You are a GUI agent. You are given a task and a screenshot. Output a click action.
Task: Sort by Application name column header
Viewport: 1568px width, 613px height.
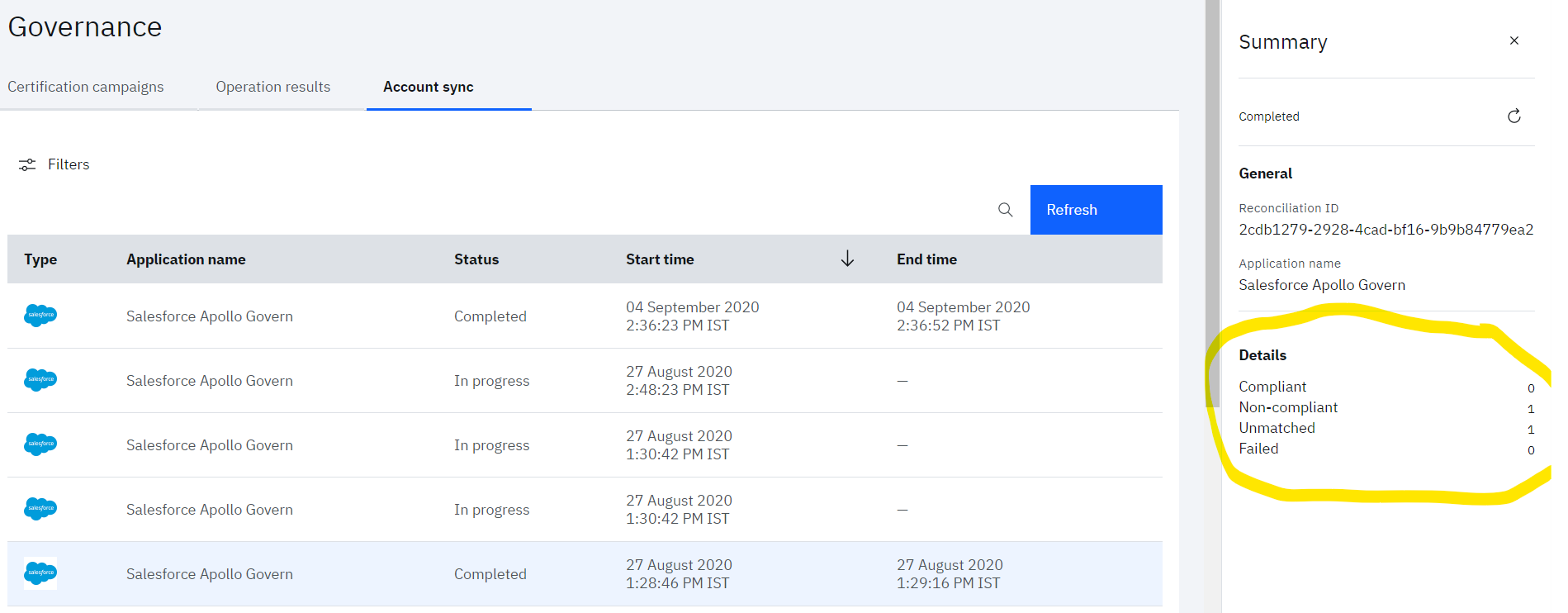pos(186,259)
